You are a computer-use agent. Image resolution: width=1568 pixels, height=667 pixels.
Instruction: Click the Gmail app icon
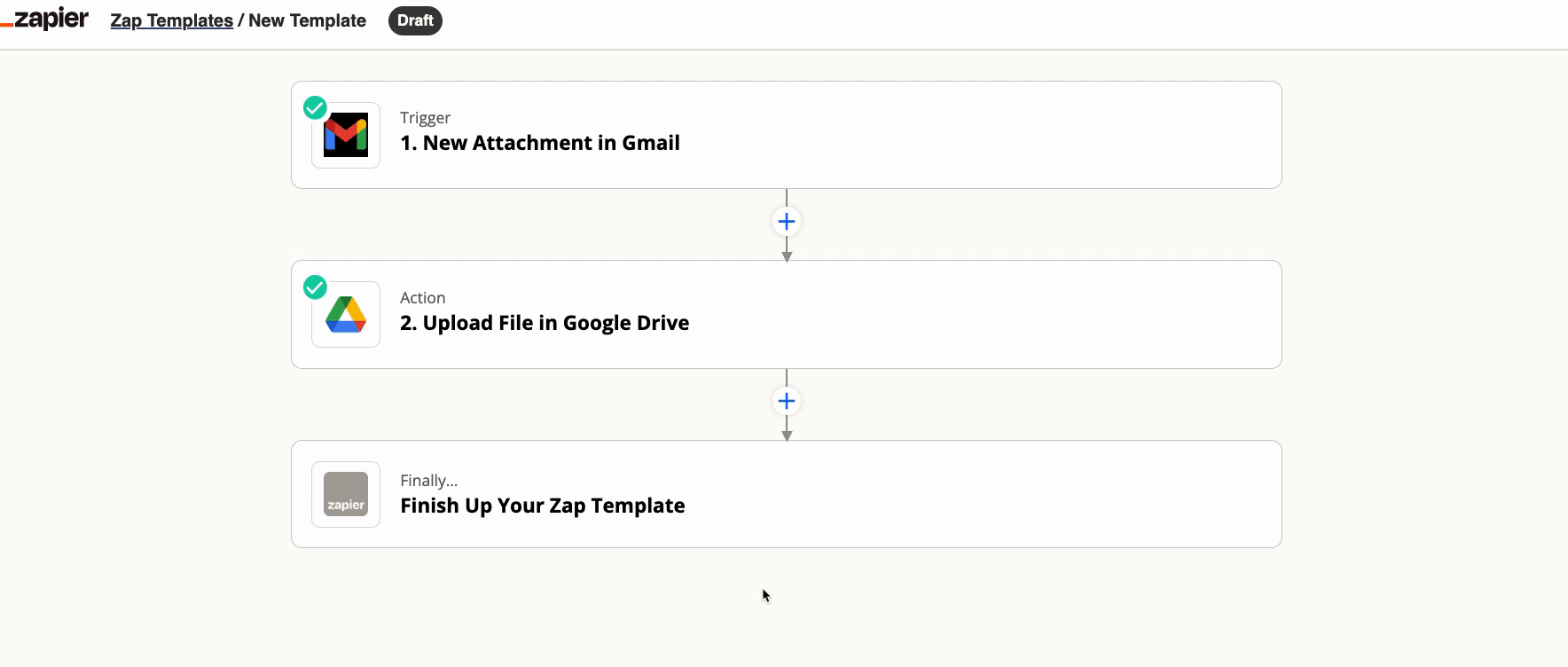[346, 135]
